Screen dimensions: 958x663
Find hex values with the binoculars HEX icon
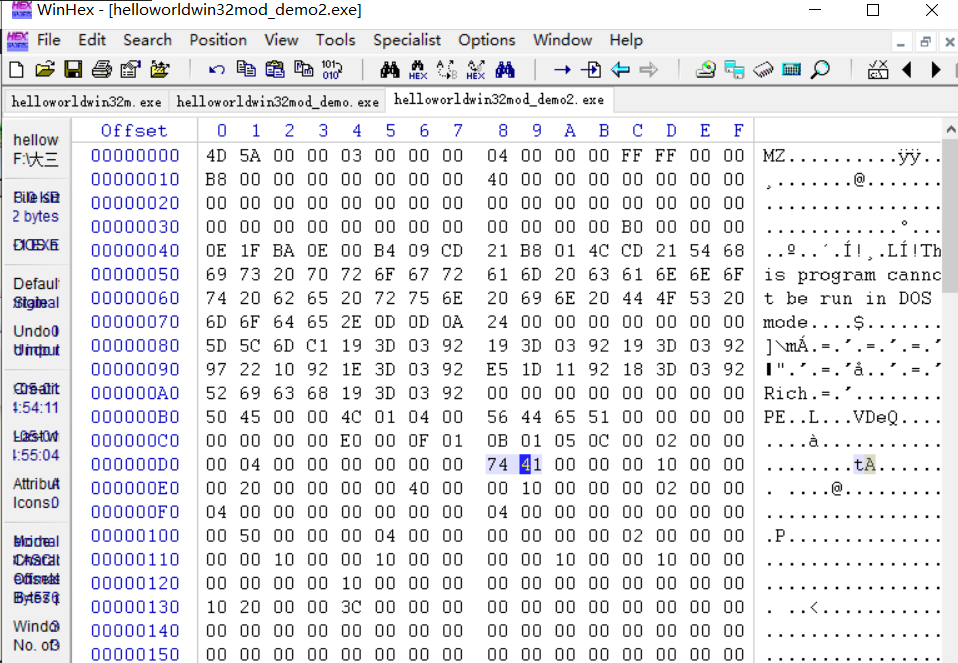pos(418,70)
